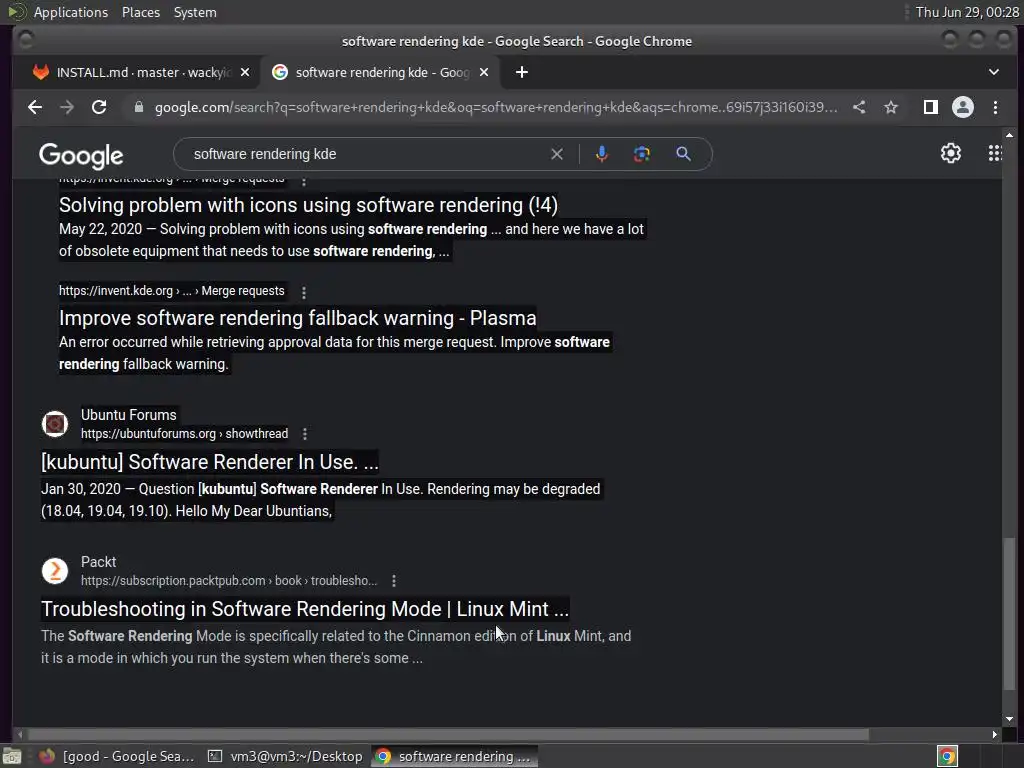The width and height of the screenshot is (1024, 768).
Task: Open options for Improve software rendering result
Action: coord(304,292)
